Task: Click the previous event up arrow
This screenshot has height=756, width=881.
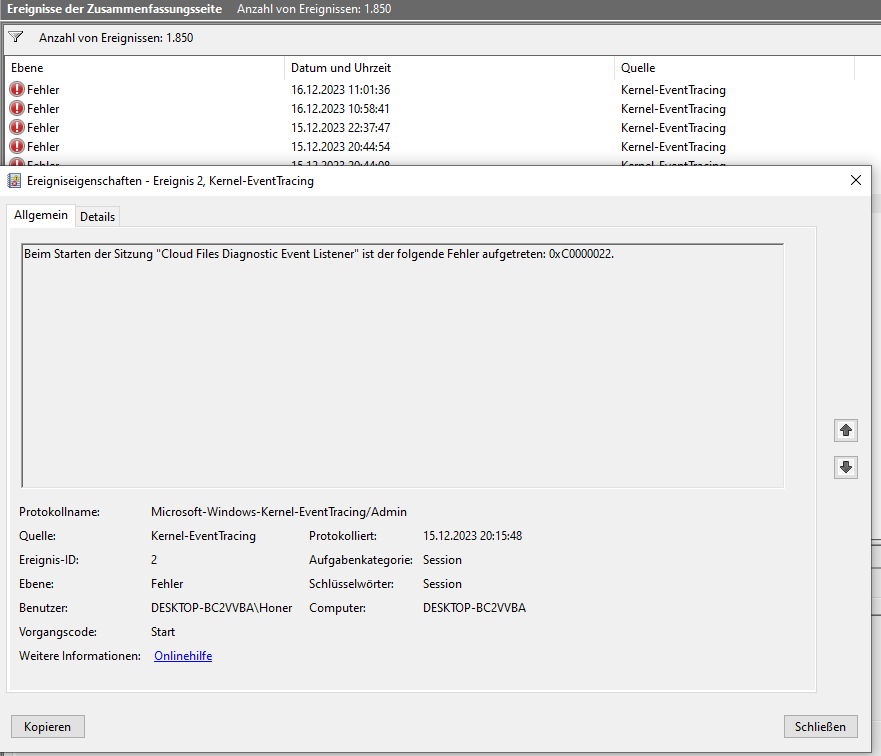Action: tap(846, 431)
